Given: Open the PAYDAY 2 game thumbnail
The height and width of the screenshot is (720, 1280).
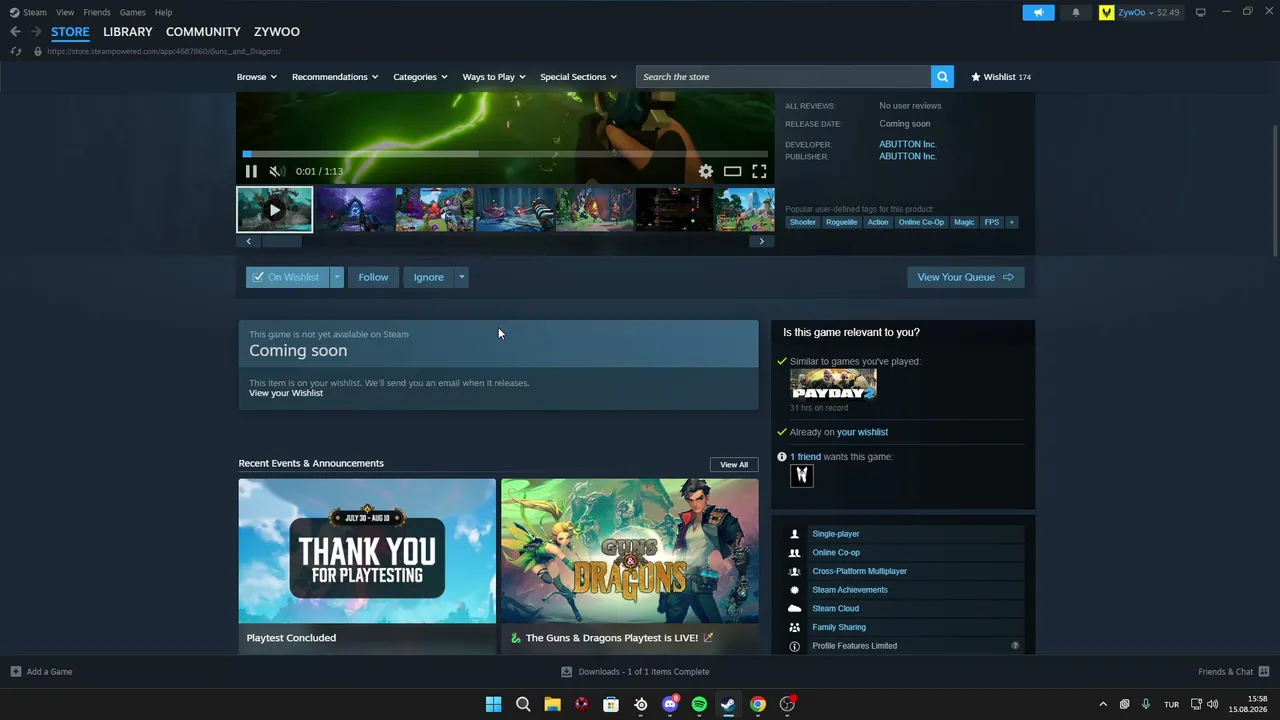Looking at the screenshot, I should click(x=833, y=385).
